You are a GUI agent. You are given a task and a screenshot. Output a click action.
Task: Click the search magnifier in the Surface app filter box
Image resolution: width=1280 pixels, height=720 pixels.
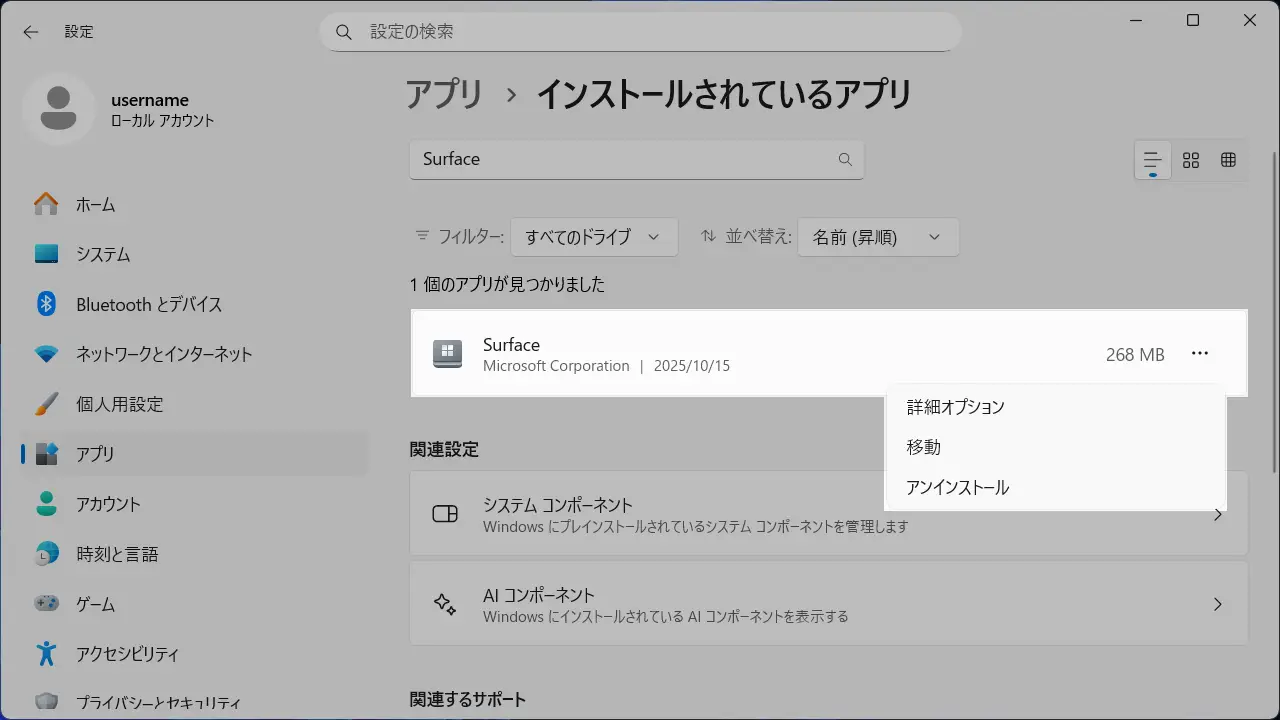click(x=845, y=160)
